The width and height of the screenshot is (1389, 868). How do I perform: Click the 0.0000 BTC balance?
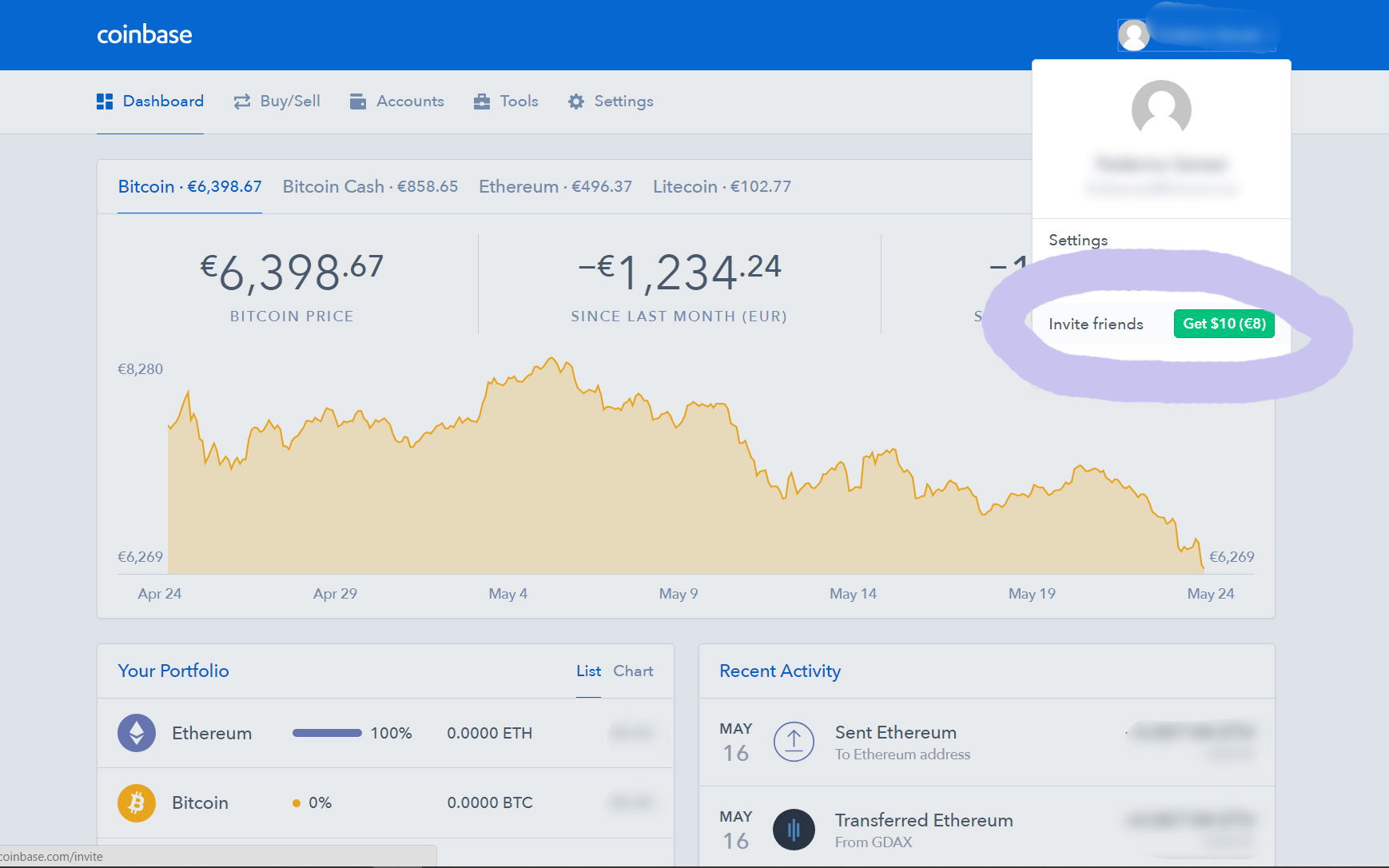point(490,803)
